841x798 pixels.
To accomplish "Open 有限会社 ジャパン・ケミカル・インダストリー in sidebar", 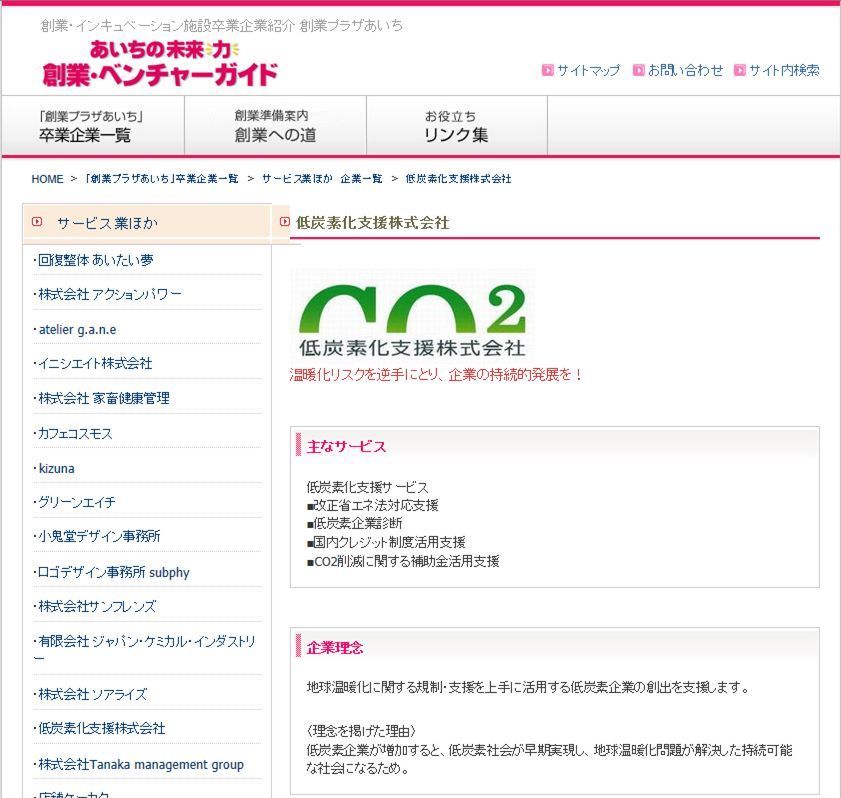I will click(146, 649).
